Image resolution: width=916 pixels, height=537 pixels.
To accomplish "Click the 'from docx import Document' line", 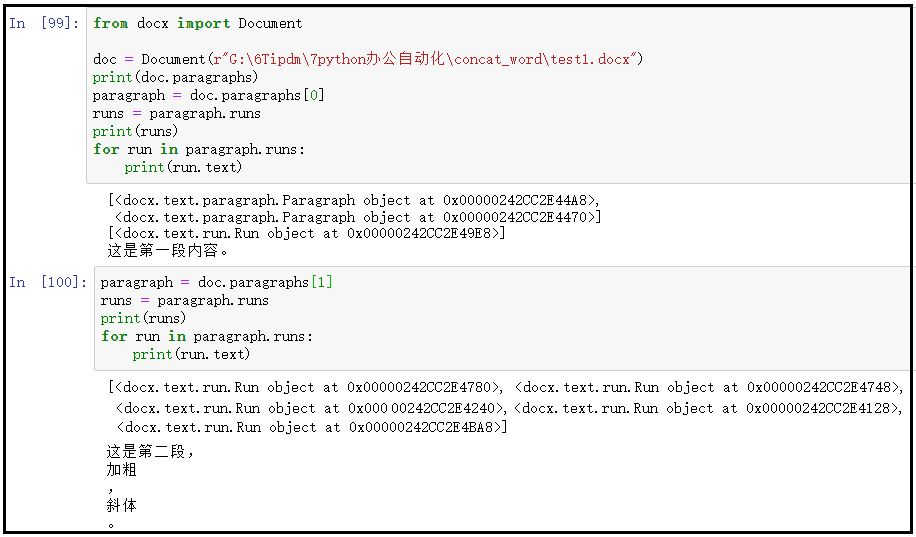I will (x=197, y=23).
